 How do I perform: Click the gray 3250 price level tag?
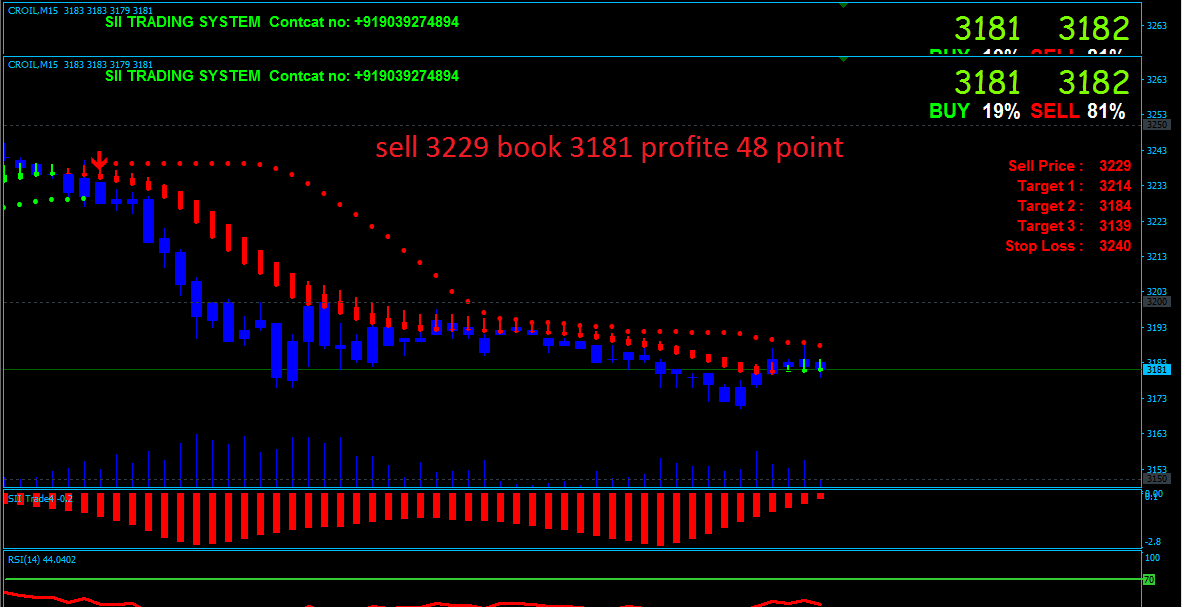1157,125
